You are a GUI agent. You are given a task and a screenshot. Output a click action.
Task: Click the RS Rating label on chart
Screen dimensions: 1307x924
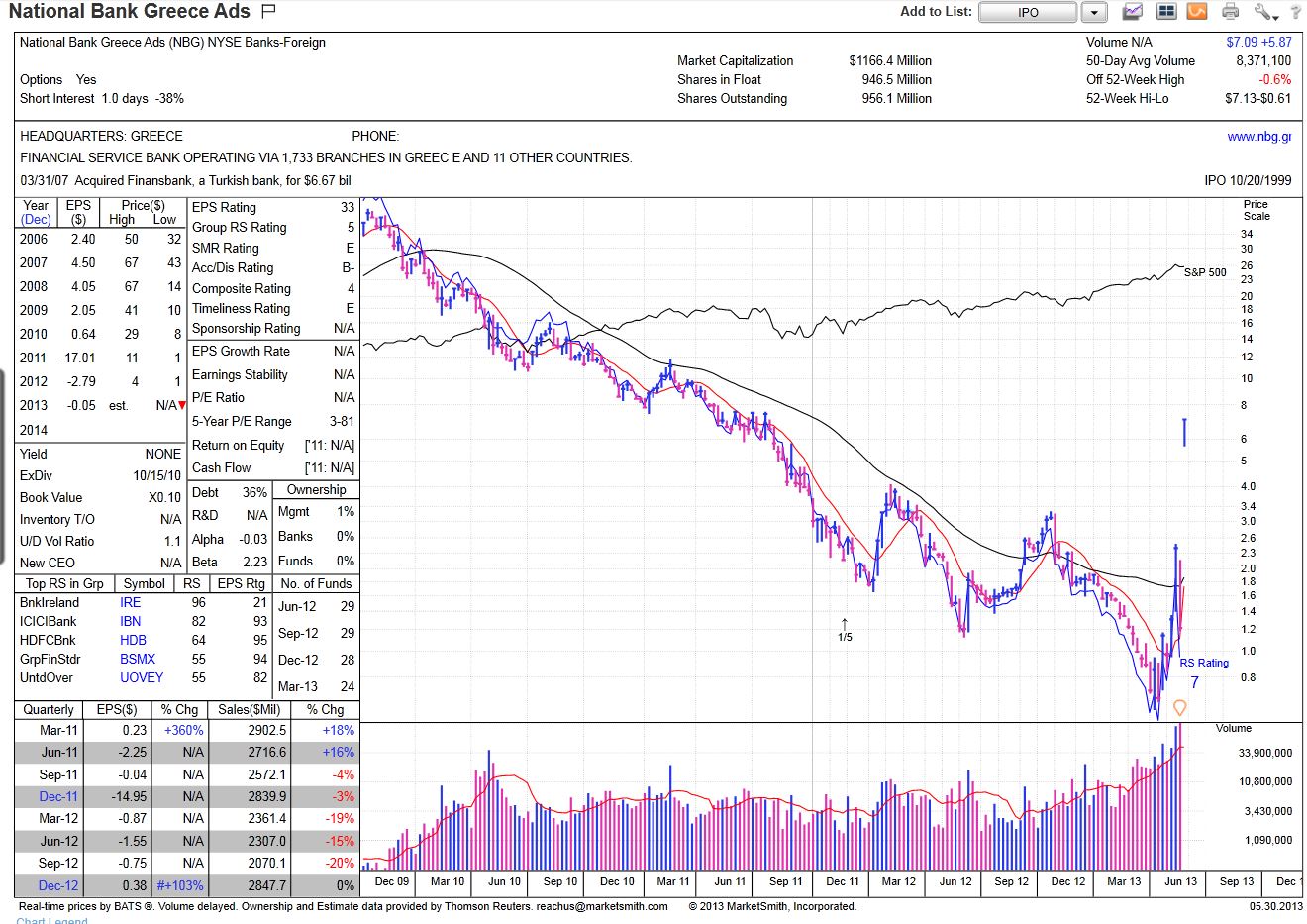[x=1204, y=663]
